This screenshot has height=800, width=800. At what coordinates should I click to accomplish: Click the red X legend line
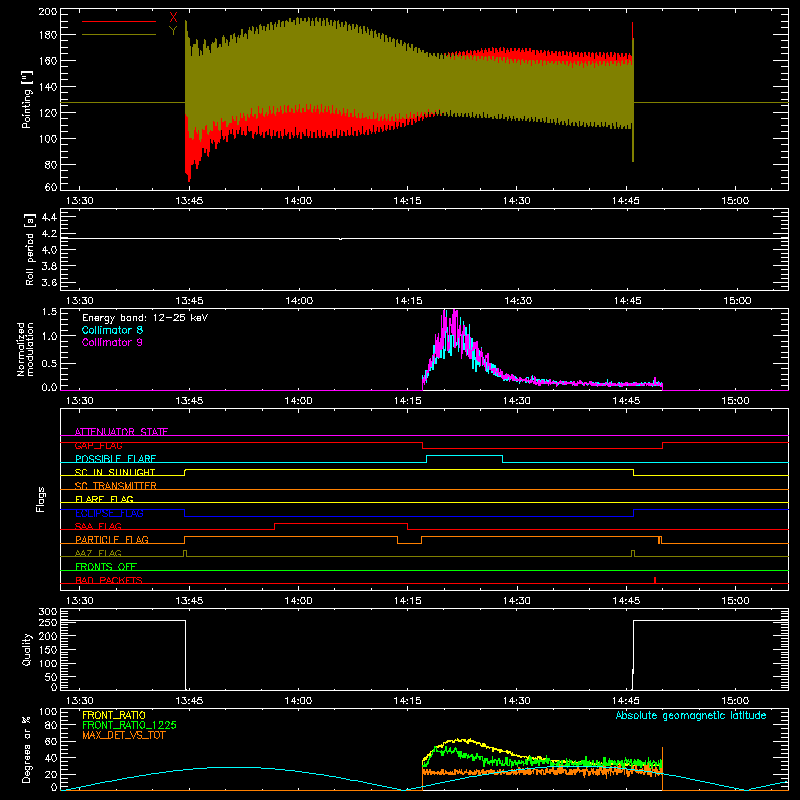point(119,21)
